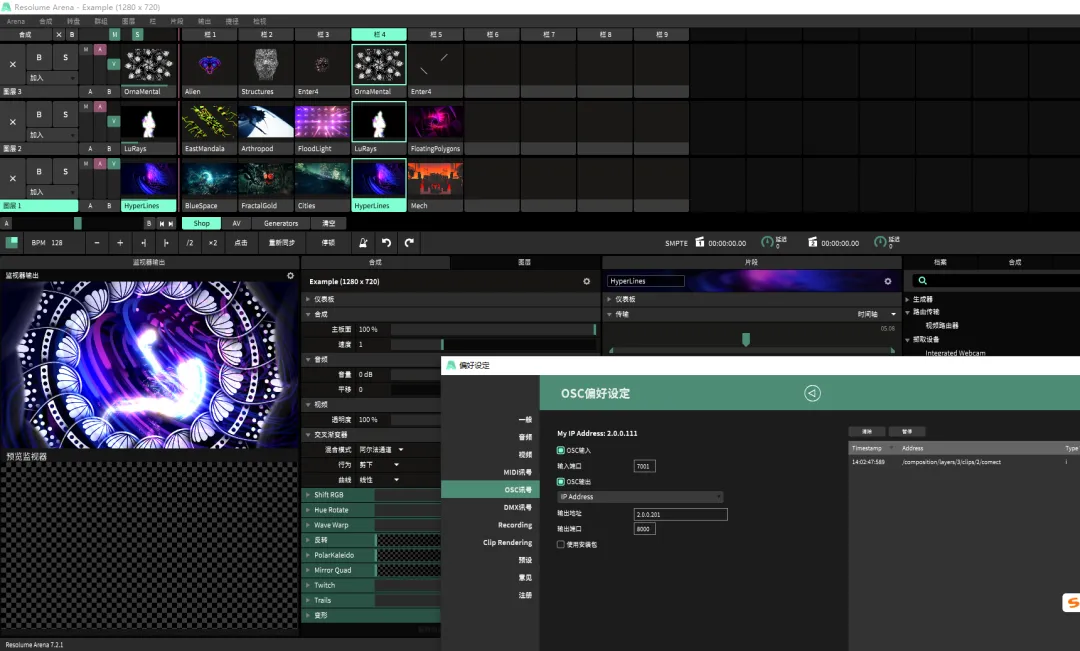Click the 停顿 pause button
The width and height of the screenshot is (1080, 651).
329,242
